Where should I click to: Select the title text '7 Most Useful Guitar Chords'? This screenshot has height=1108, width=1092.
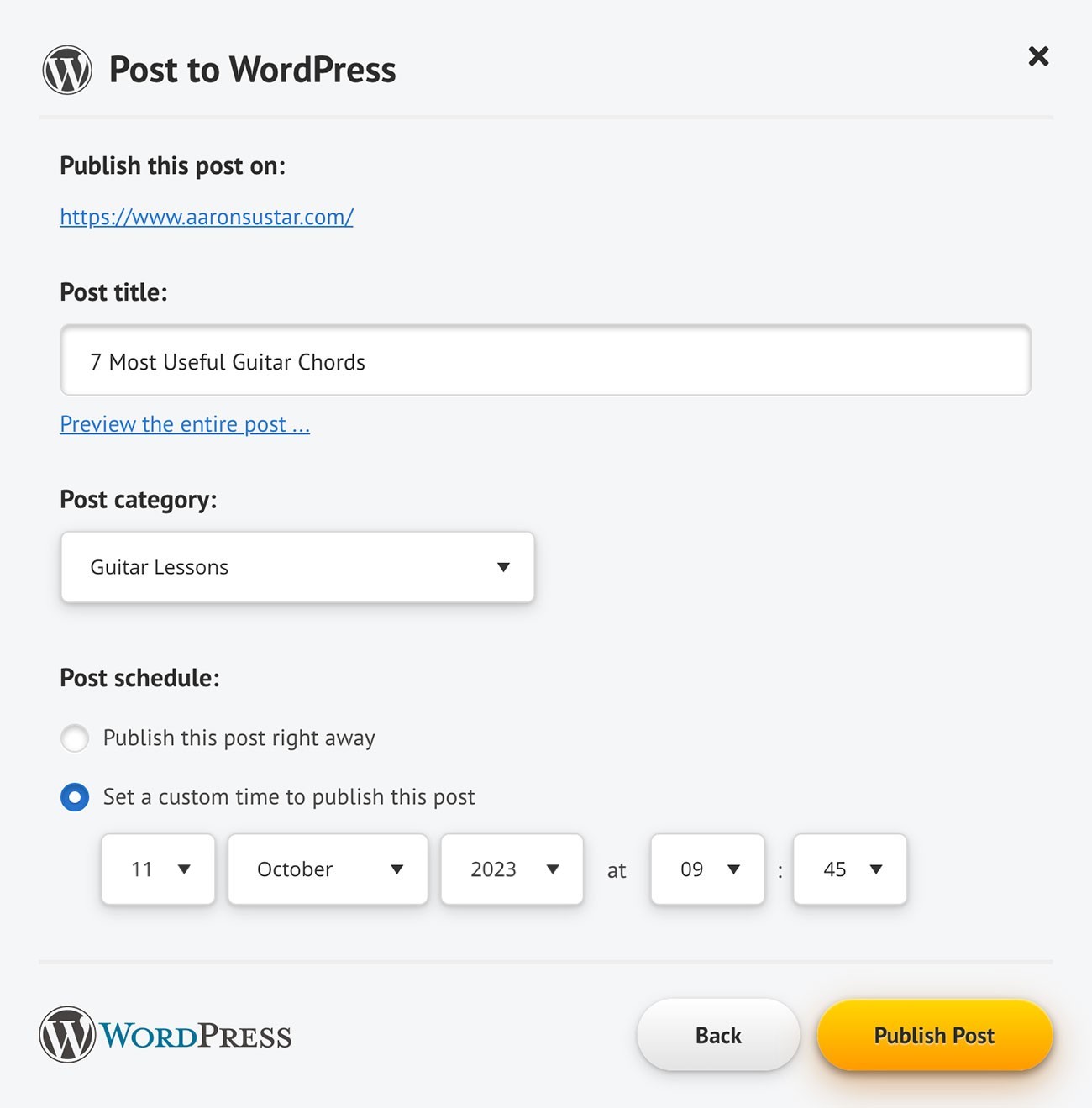click(228, 361)
